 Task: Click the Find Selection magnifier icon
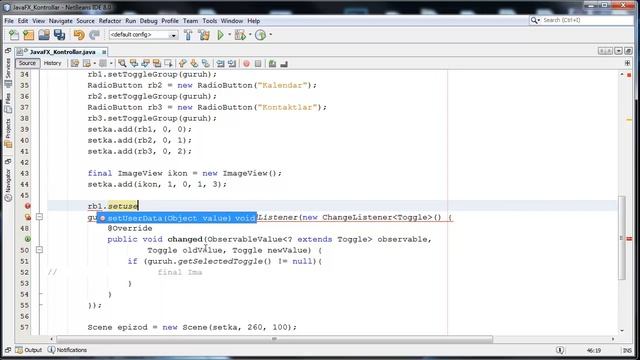pos(122,64)
